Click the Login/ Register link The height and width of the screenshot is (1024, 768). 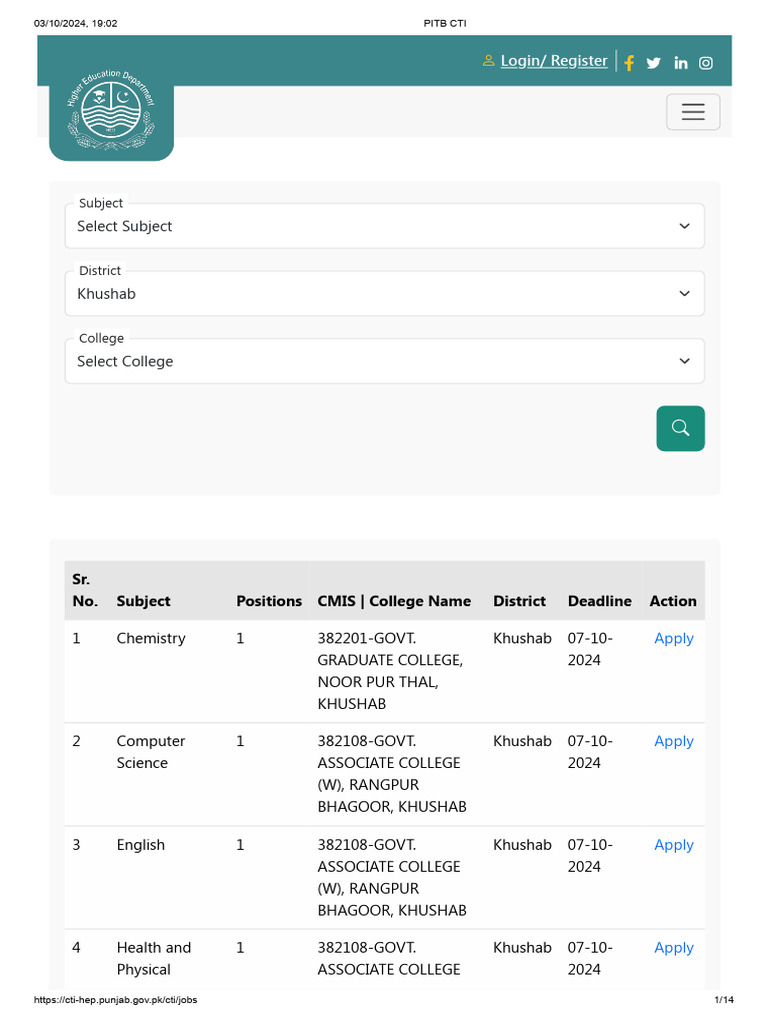tap(554, 61)
